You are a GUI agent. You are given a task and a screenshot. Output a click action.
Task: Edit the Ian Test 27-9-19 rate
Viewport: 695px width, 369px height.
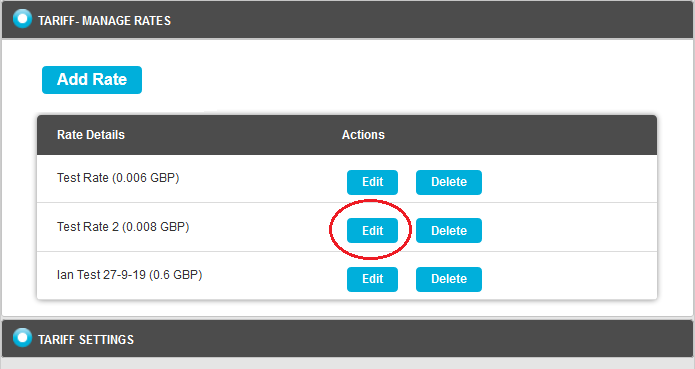pos(372,279)
